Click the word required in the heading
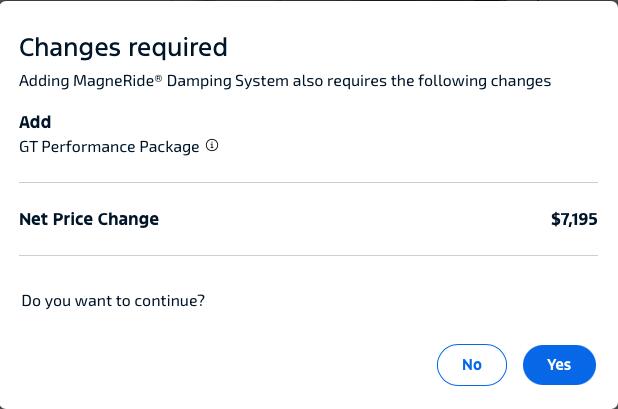This screenshot has height=409, width=618. pos(178,48)
